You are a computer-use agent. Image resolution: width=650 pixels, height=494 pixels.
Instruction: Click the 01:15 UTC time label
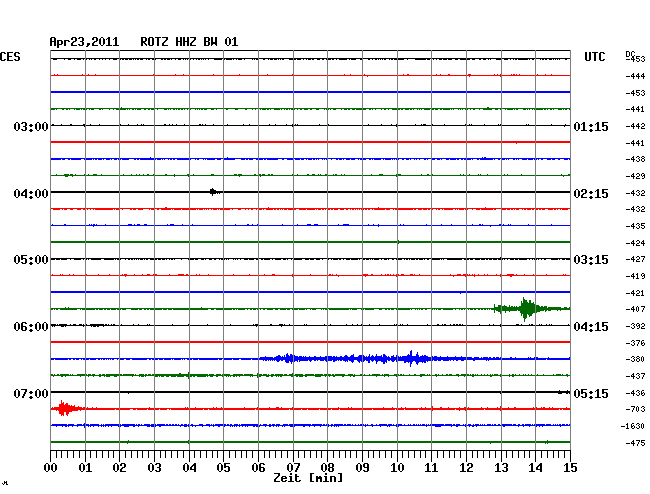[591, 126]
